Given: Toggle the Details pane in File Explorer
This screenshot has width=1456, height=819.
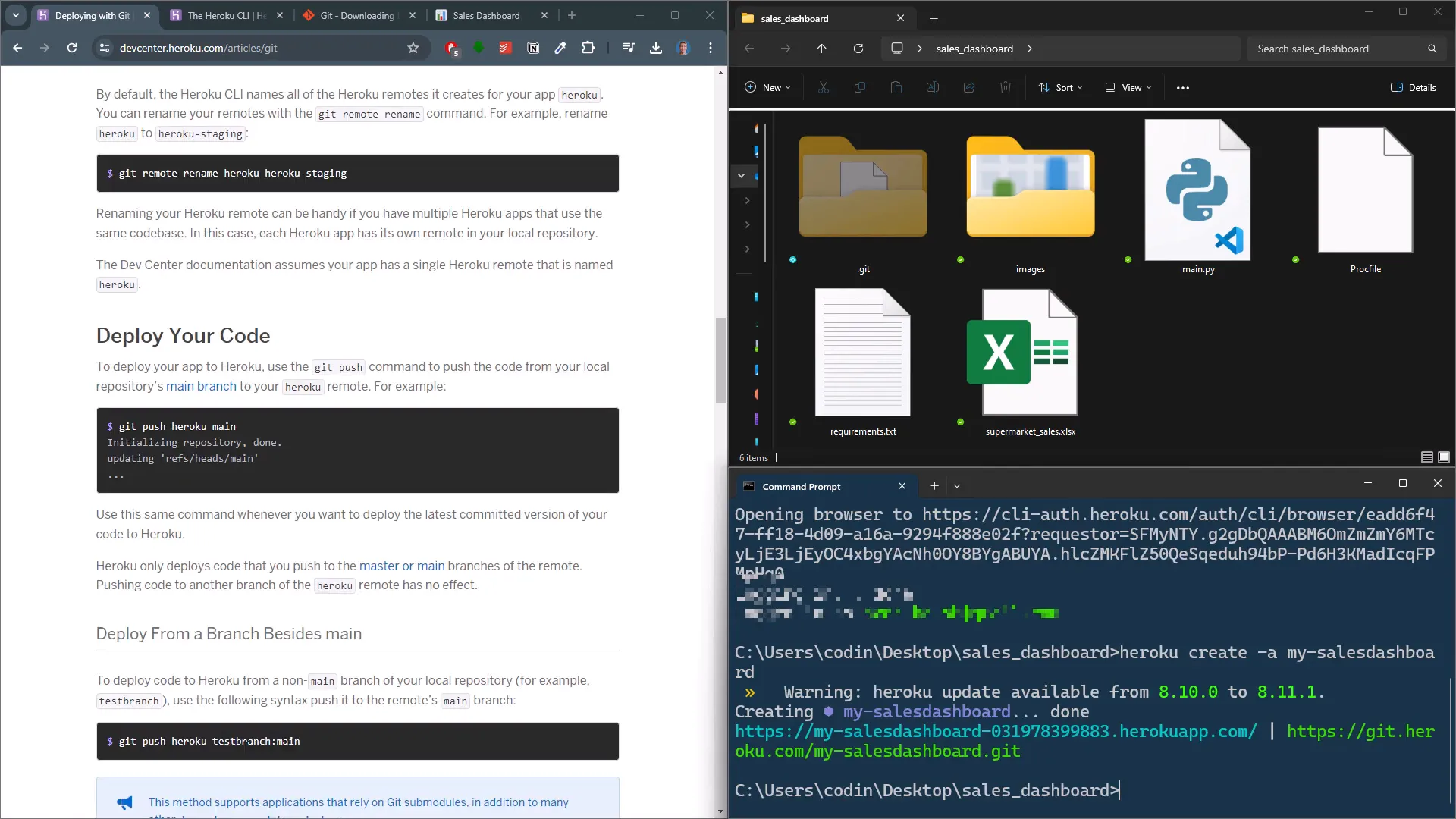Looking at the screenshot, I should coord(1413,87).
